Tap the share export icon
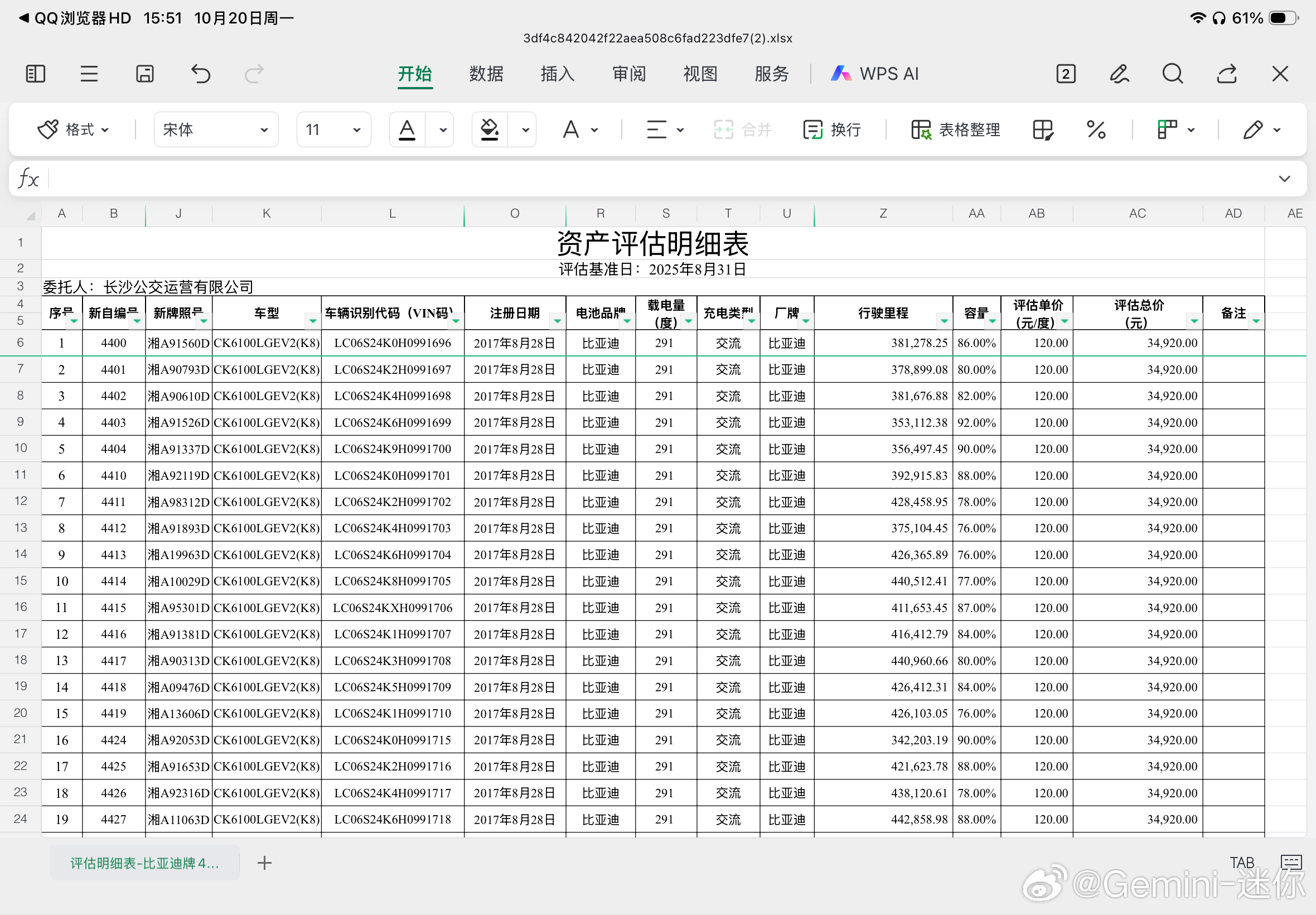This screenshot has height=915, width=1316. click(1226, 74)
